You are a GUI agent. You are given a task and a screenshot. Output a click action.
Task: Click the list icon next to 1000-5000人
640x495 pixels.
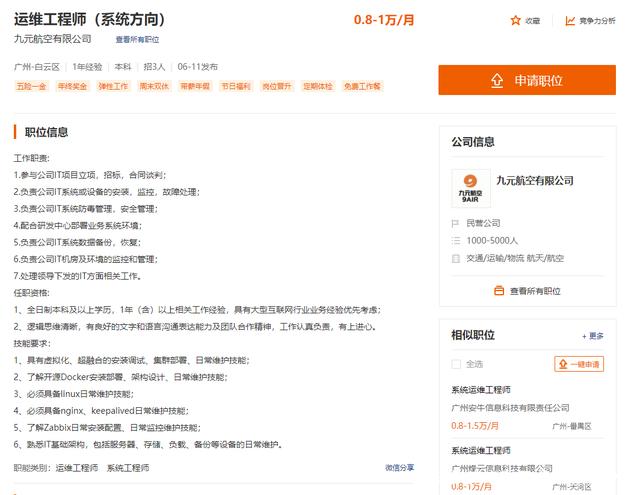coord(456,241)
